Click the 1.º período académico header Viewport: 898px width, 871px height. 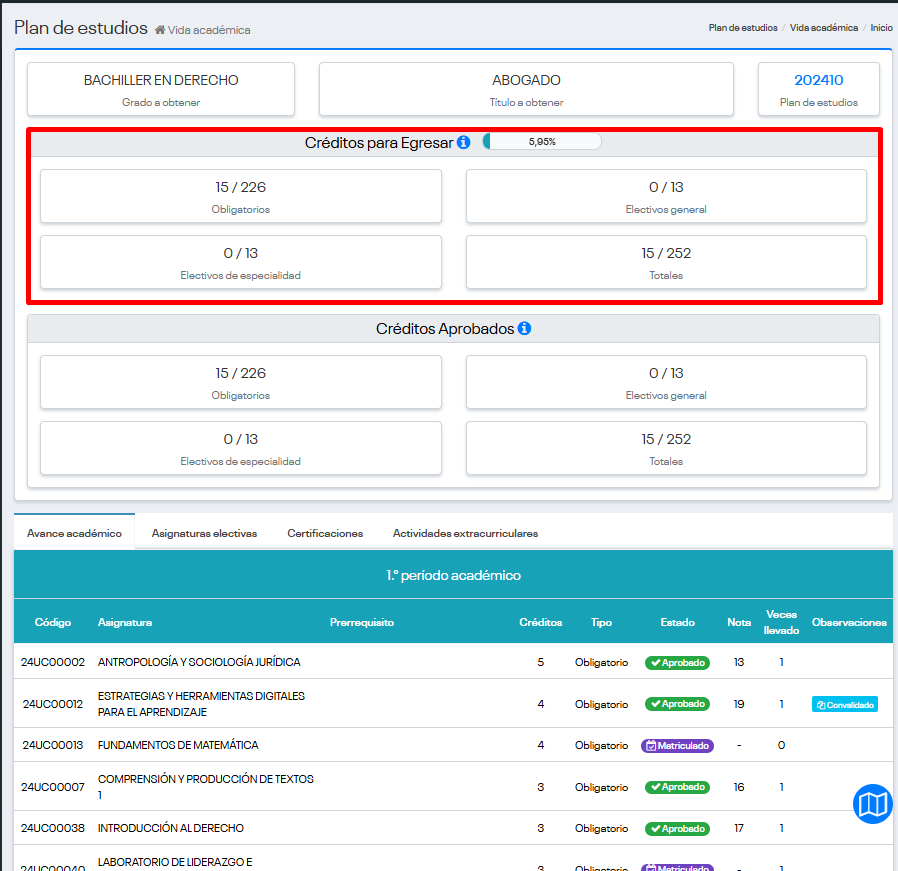[453, 575]
